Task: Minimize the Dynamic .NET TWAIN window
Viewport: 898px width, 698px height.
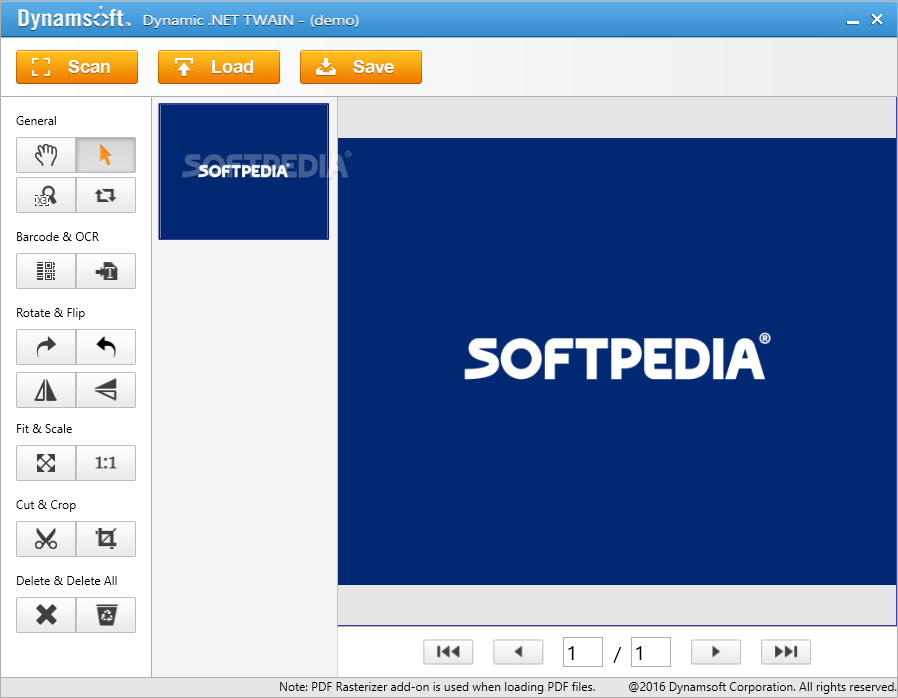Action: tap(853, 21)
